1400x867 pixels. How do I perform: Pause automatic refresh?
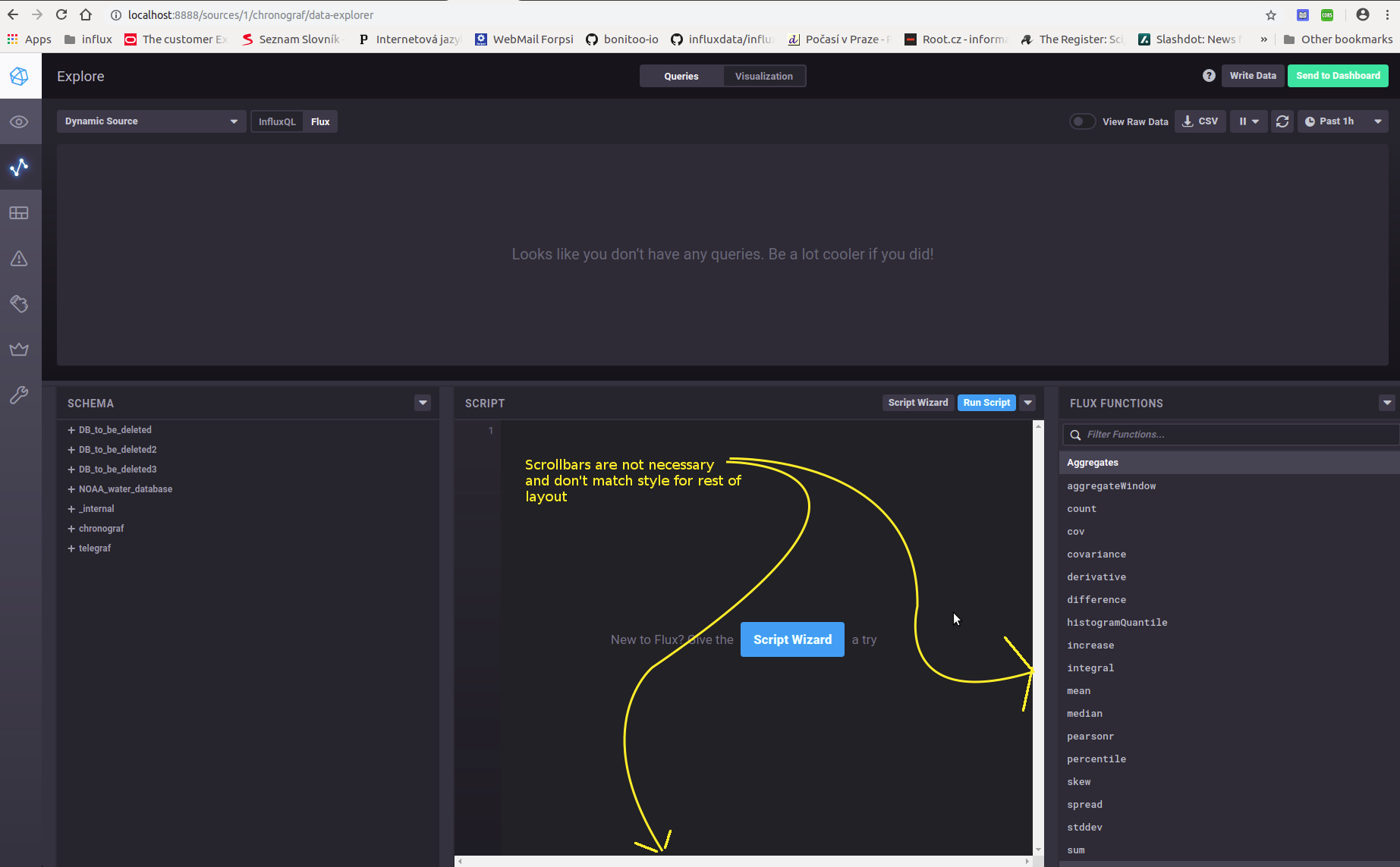click(1244, 121)
